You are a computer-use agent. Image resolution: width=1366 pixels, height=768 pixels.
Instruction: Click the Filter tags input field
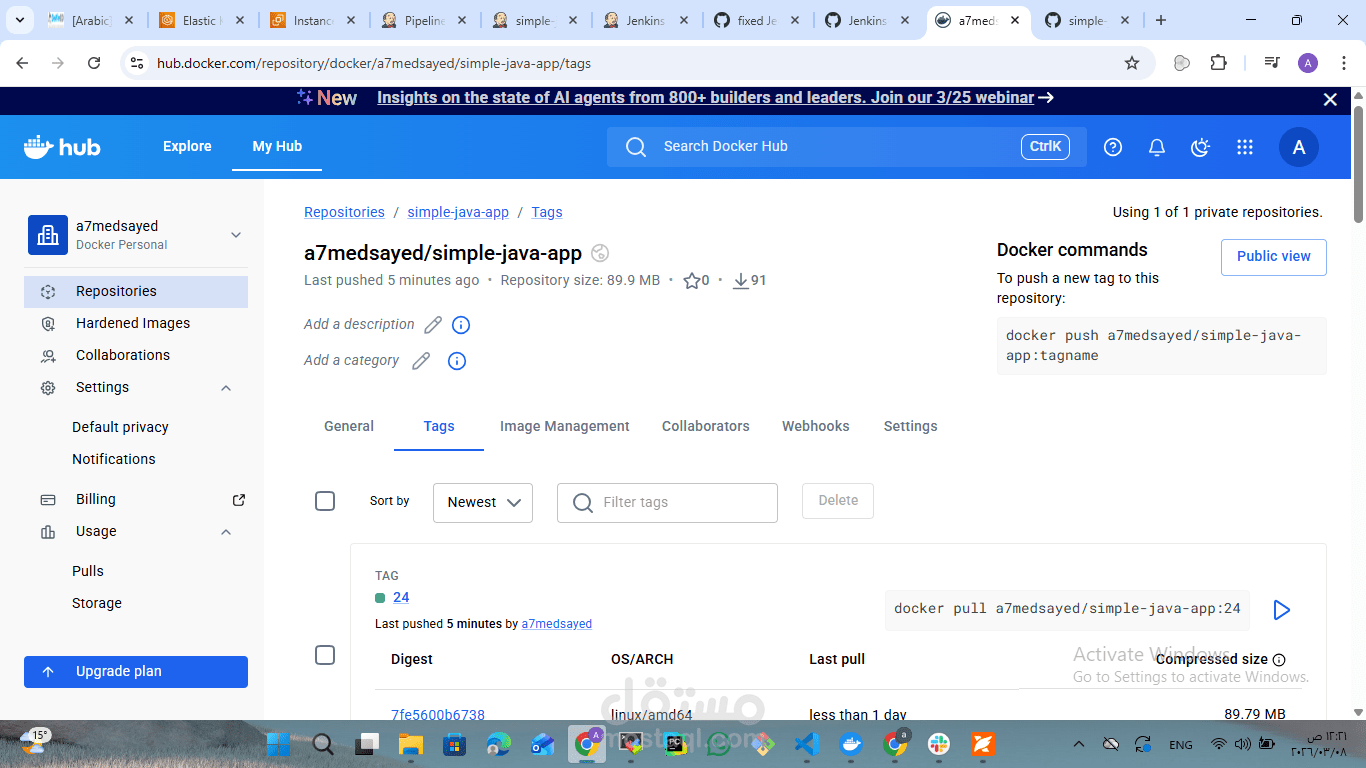667,503
